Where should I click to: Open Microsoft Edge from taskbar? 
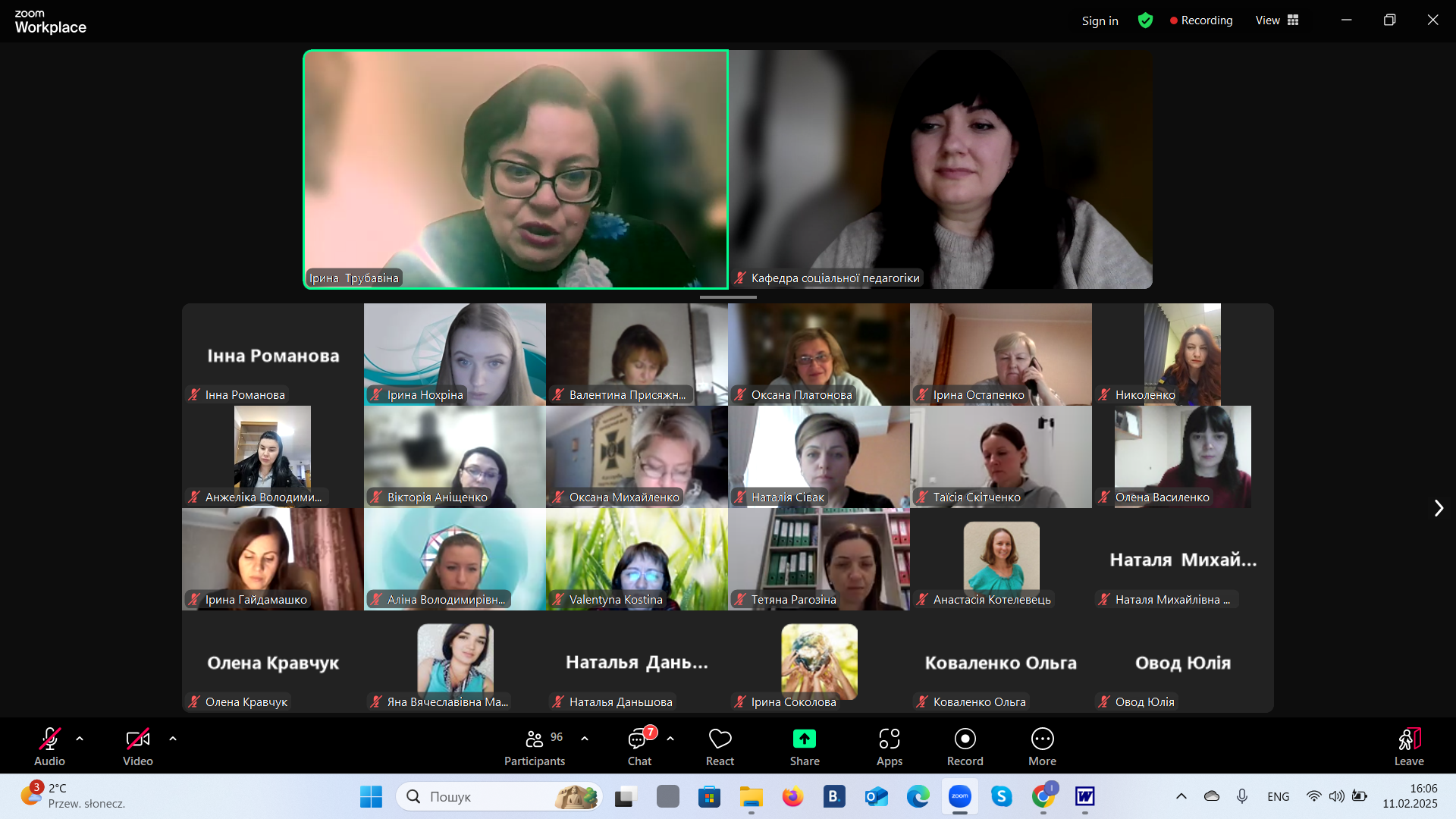point(918,796)
